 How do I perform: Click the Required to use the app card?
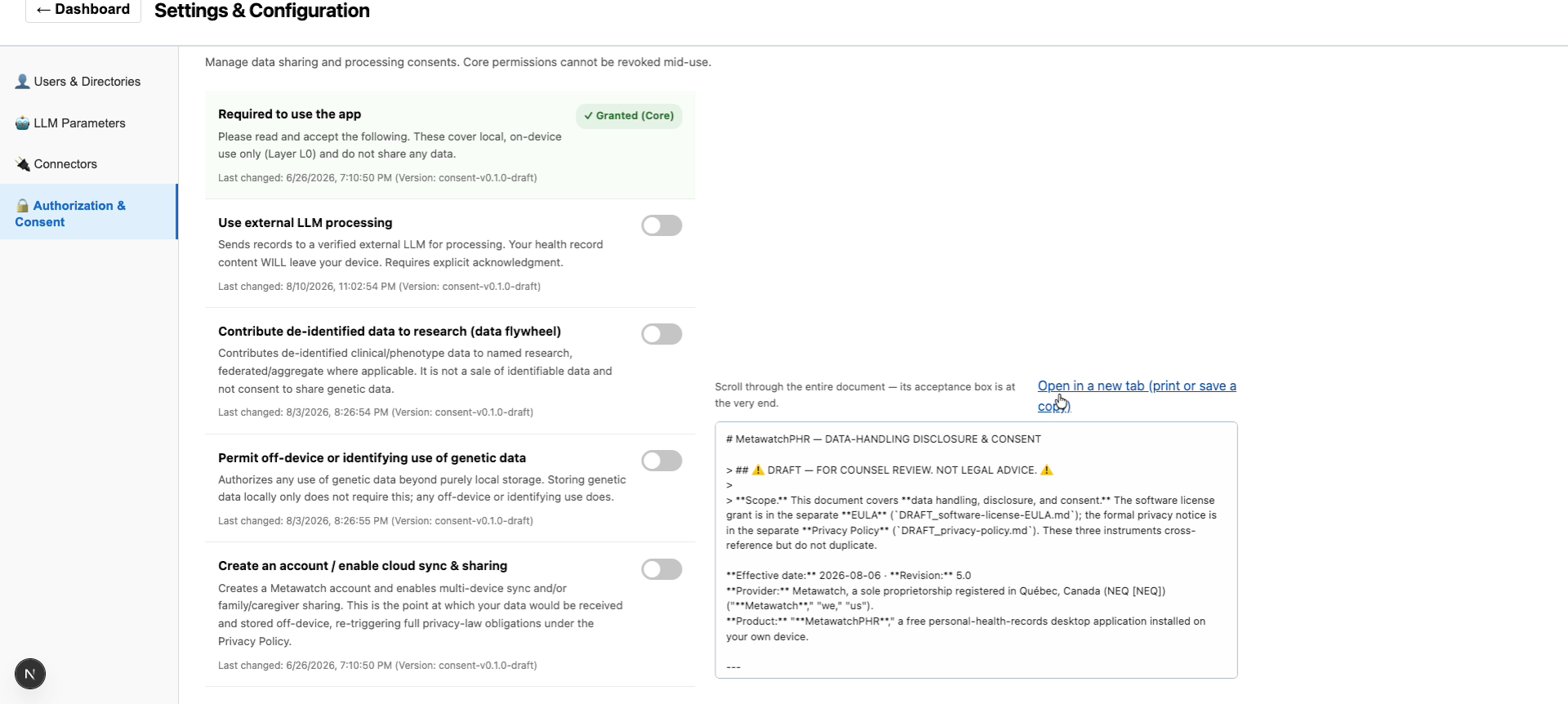point(450,145)
